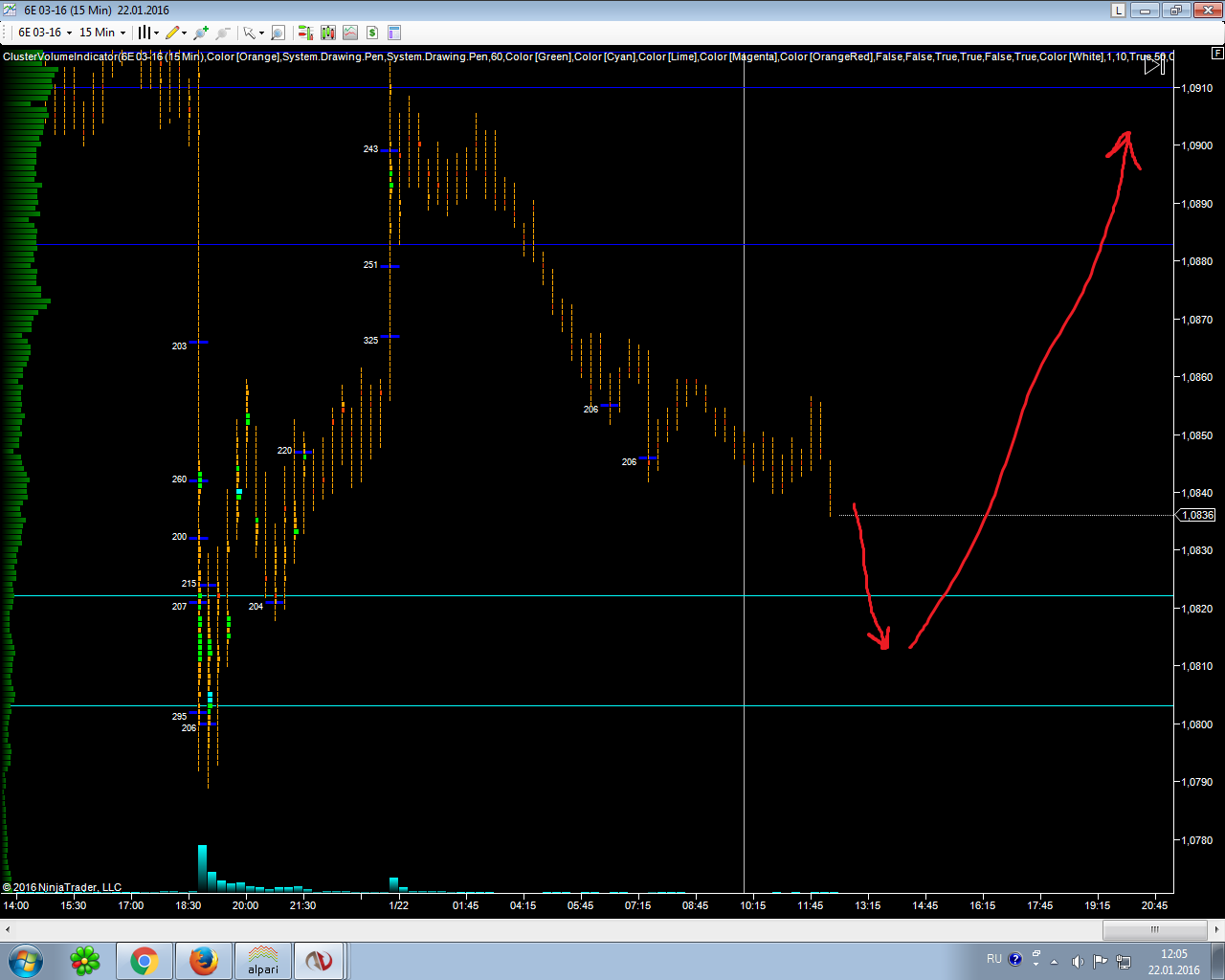Screen dimensions: 1225x980
Task: Click the cyan horizontal line on chart
Action: coord(593,595)
